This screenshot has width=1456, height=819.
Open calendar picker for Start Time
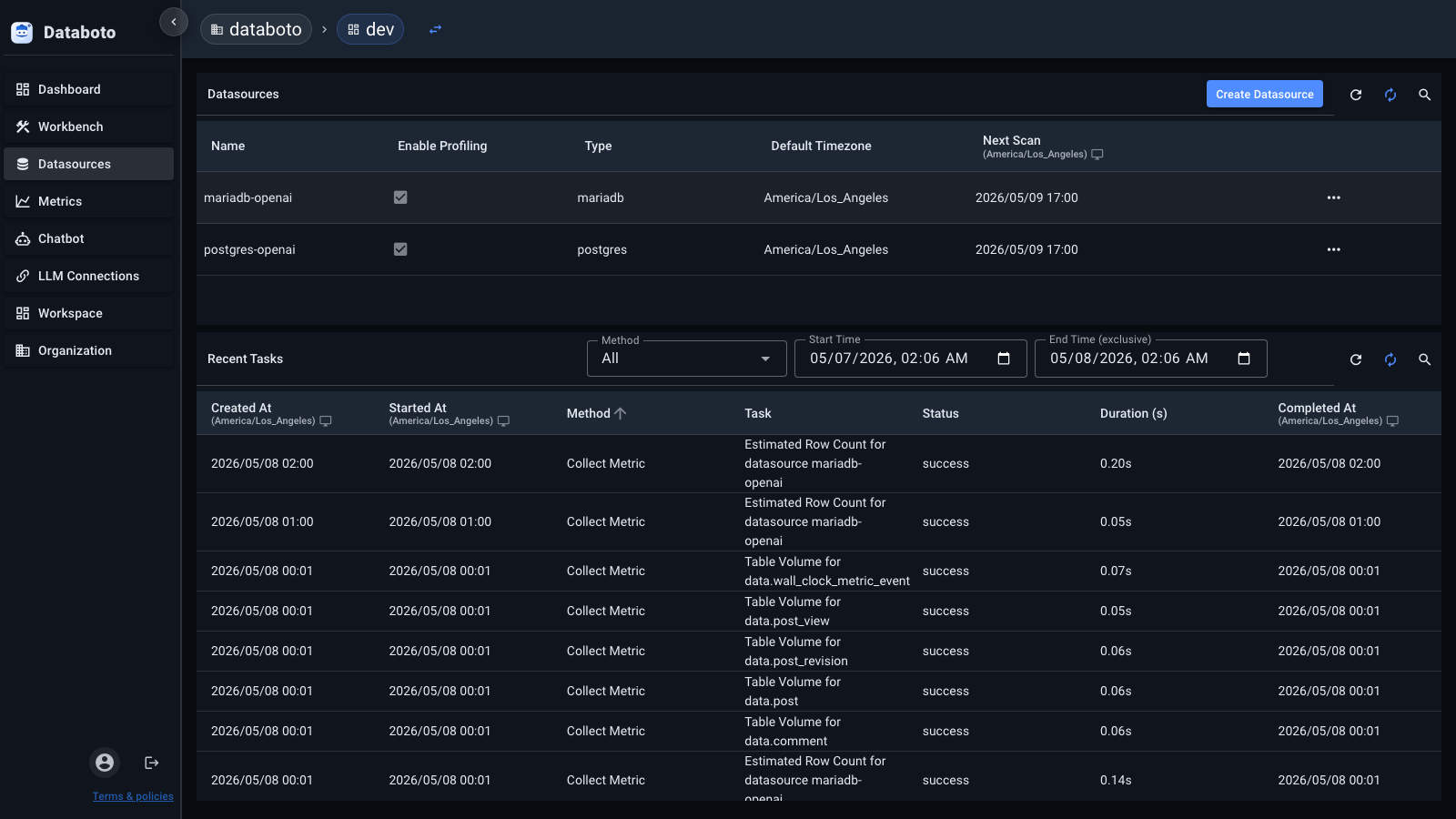click(x=1004, y=359)
